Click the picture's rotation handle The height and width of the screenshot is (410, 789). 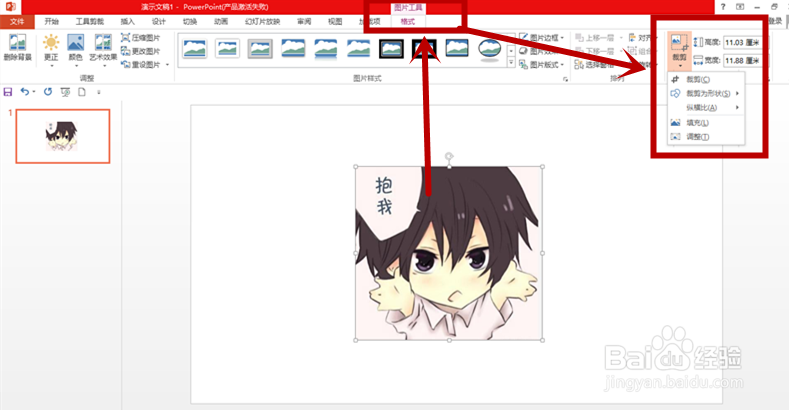click(x=449, y=156)
